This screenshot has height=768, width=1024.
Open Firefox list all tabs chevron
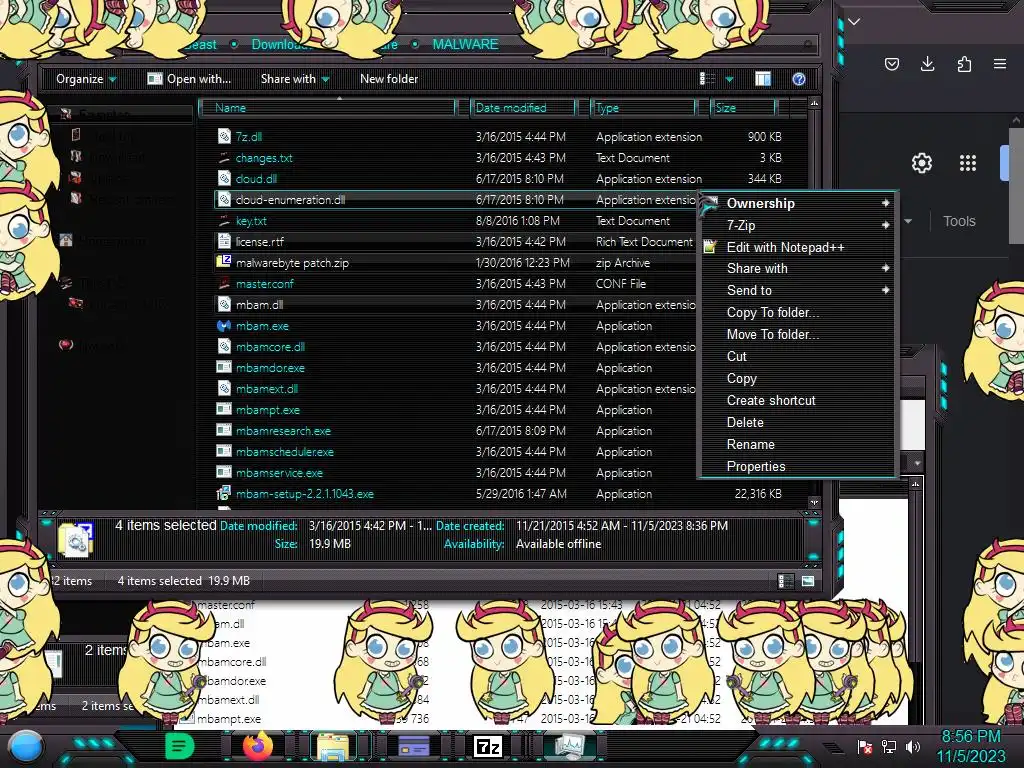tap(854, 22)
